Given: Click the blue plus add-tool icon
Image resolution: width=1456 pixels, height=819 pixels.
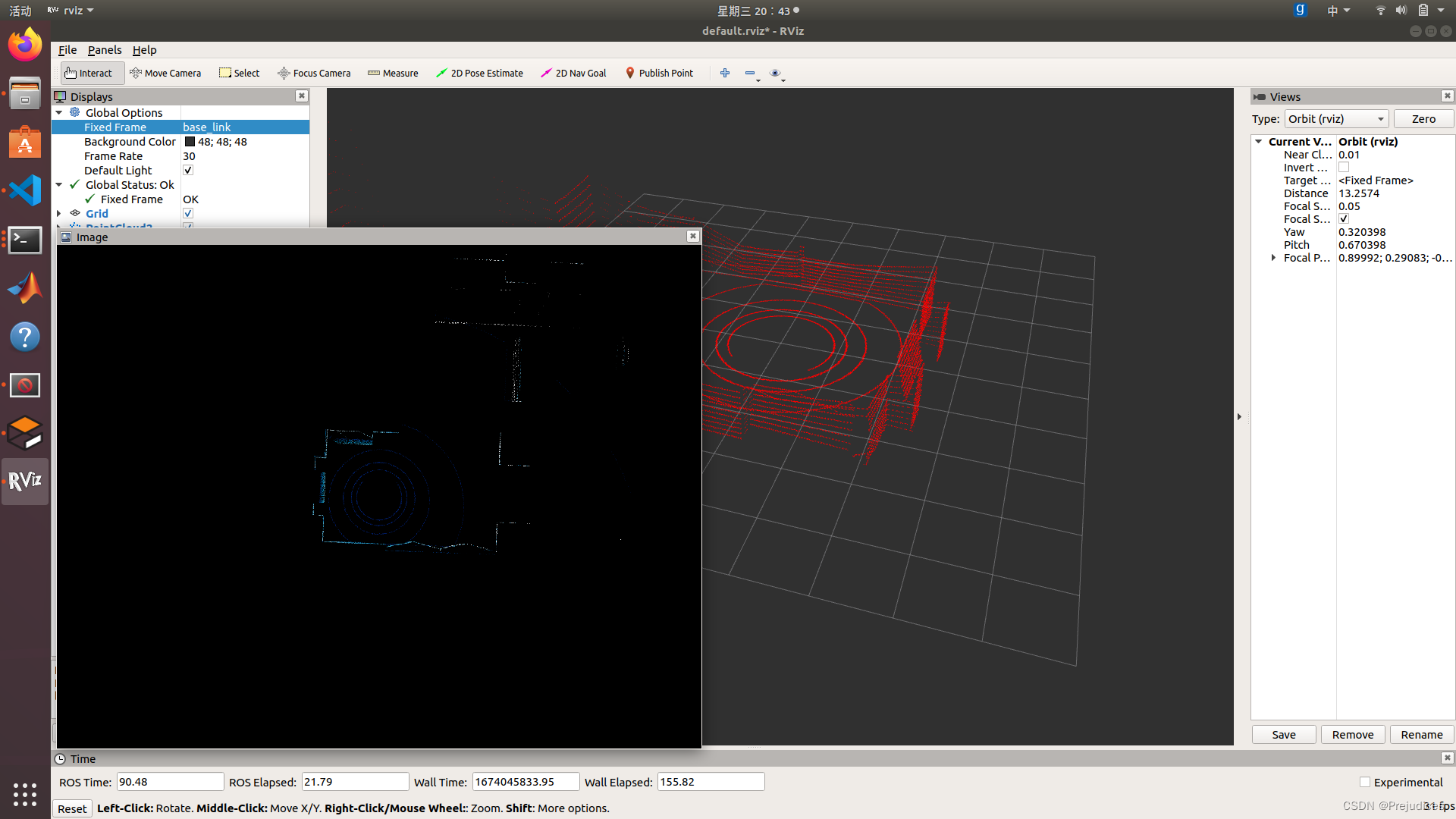Looking at the screenshot, I should [725, 73].
